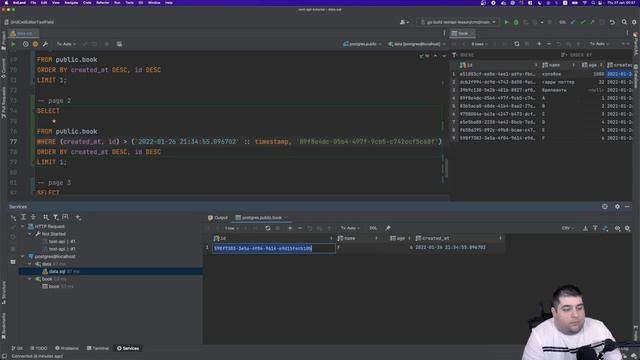Image resolution: width=640 pixels, height=360 pixels.
Task: Open the data [postgres@localhost] session dropdown
Action: click(x=417, y=44)
